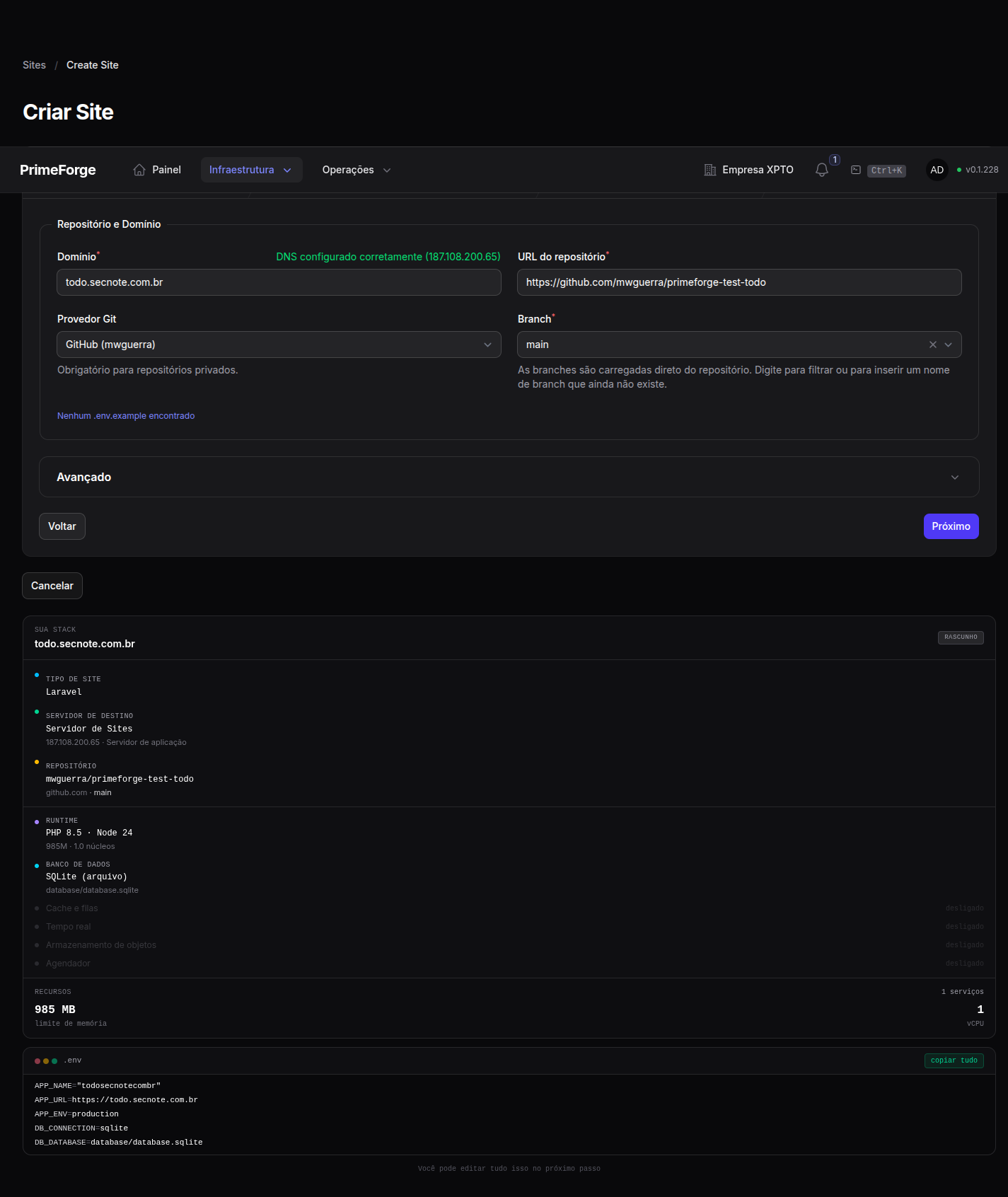The height and width of the screenshot is (1197, 1008).
Task: Click the APP_ENV=production line
Action: (x=76, y=1114)
